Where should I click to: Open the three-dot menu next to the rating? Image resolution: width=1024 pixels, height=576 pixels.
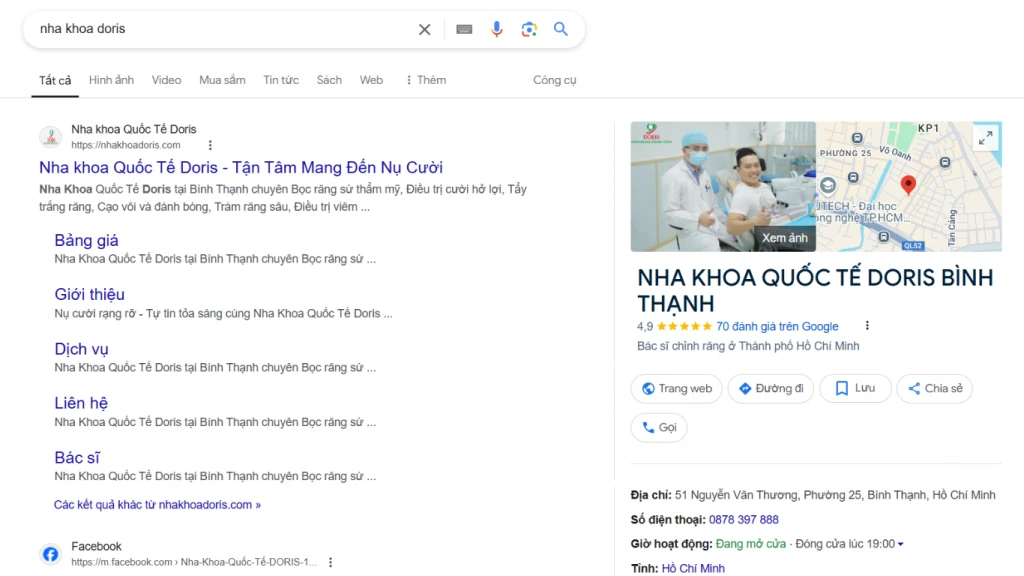click(866, 326)
